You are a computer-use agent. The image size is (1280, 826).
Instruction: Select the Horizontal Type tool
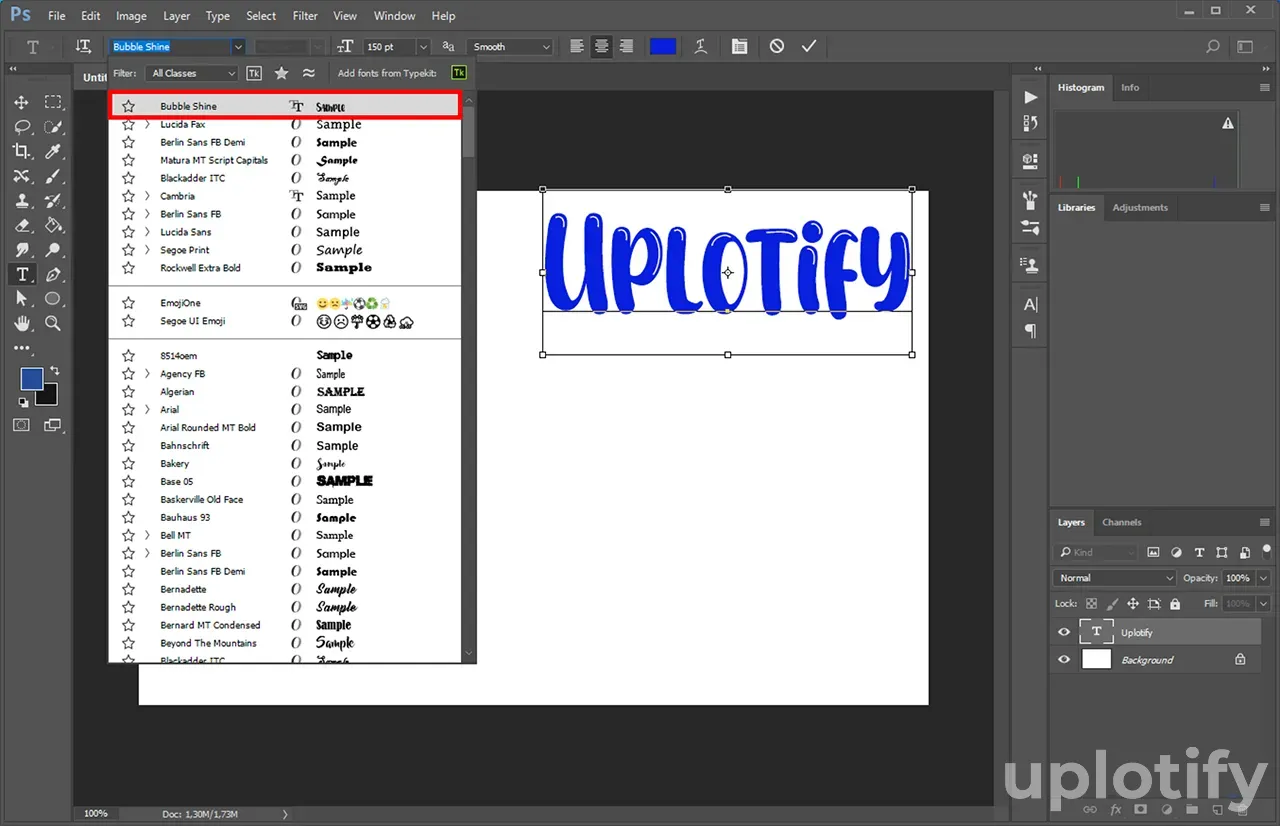click(x=21, y=274)
